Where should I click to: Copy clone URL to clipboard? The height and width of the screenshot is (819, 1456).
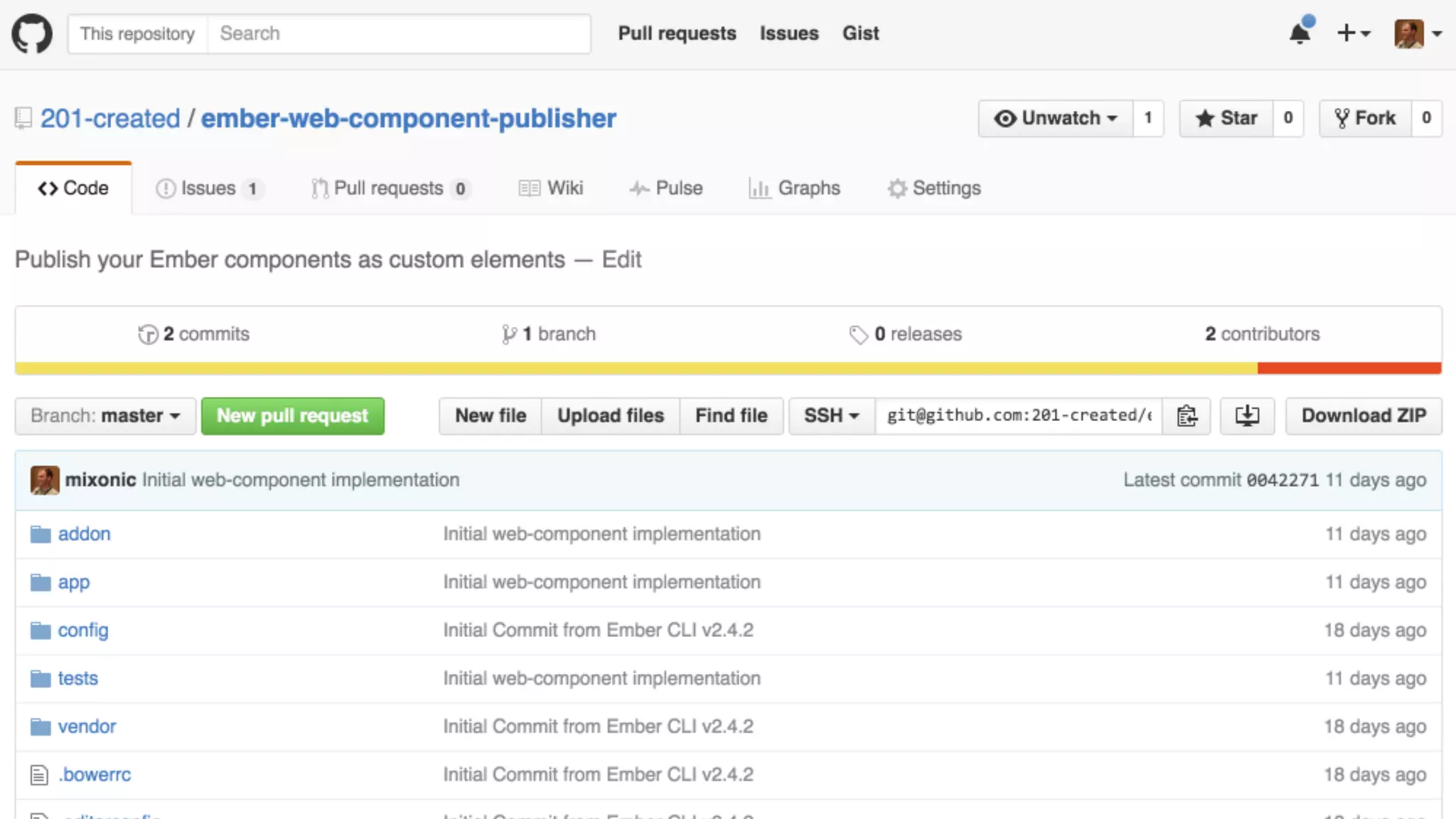[1187, 416]
